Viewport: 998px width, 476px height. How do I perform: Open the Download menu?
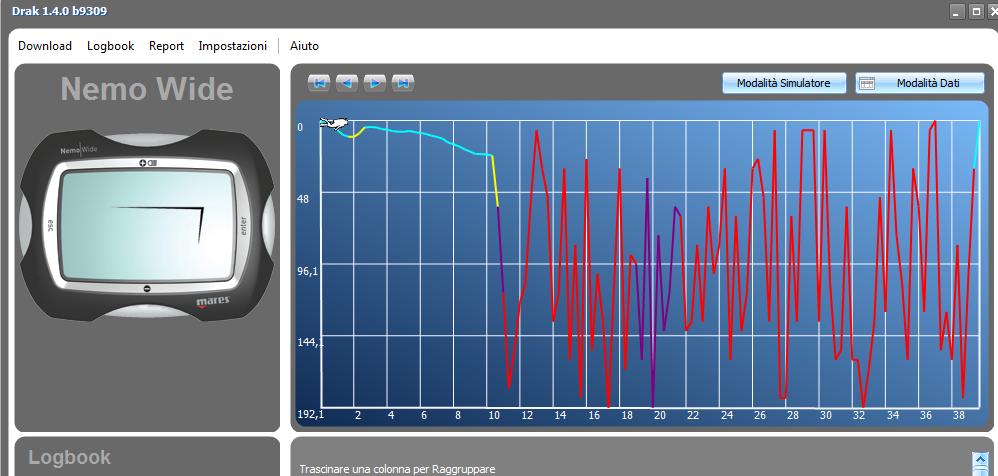tap(45, 46)
